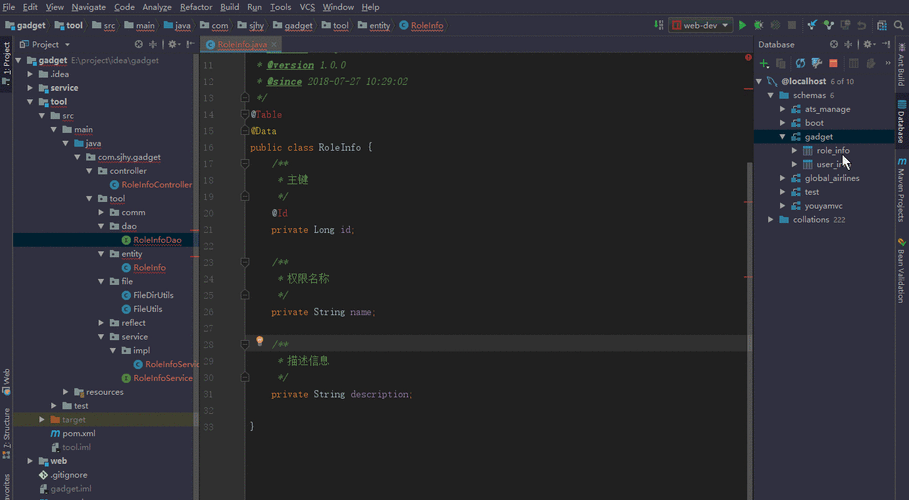Click the red stop icon in Database toolbar
Screen dimensions: 909x500
(x=833, y=63)
